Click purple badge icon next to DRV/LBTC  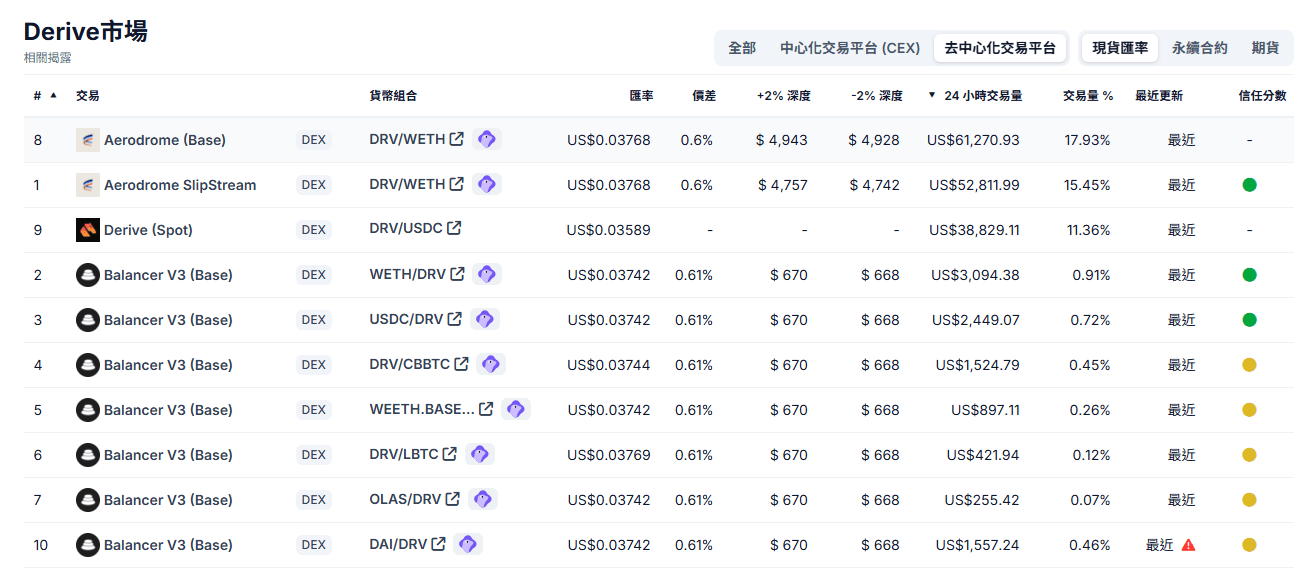[x=480, y=454]
